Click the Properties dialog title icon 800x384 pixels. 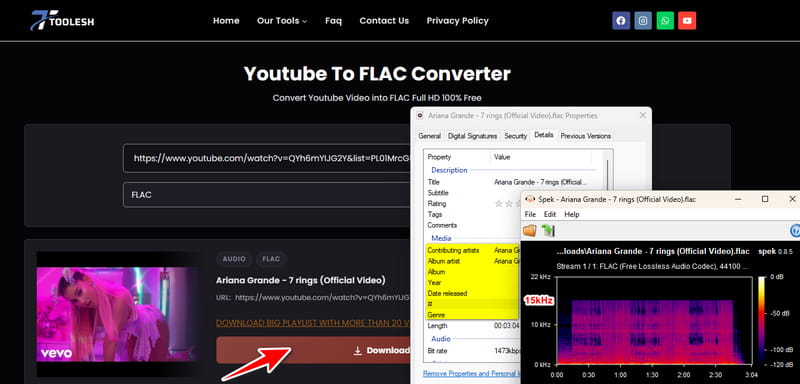pos(420,116)
